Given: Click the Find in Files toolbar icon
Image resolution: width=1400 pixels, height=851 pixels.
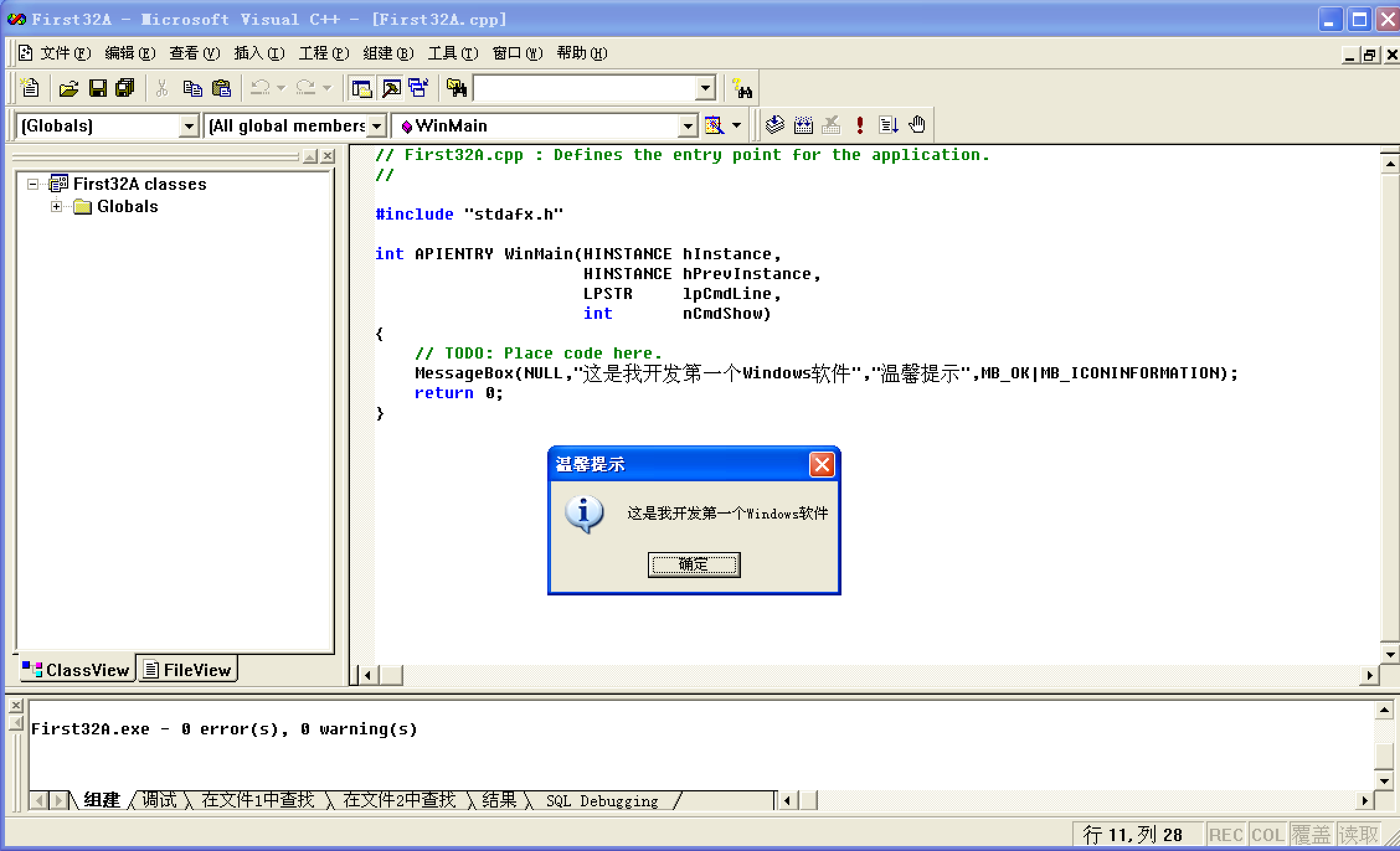Looking at the screenshot, I should (x=457, y=87).
